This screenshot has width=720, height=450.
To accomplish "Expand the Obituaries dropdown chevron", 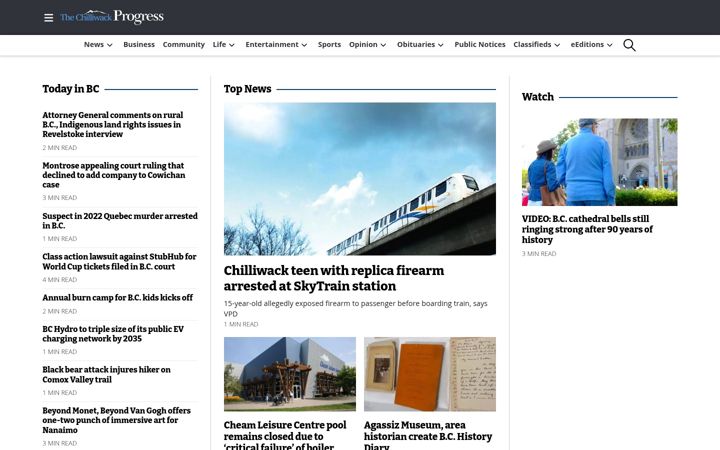I will (440, 45).
